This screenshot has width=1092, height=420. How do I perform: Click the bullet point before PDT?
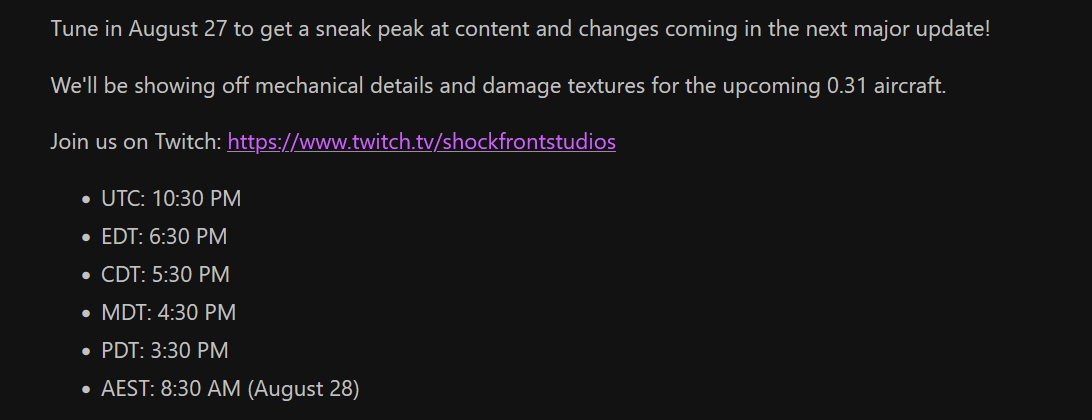87,352
